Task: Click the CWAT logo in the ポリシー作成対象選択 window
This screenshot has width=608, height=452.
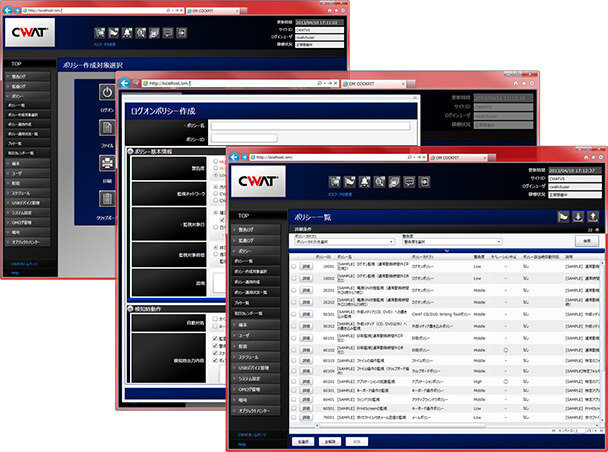Action: tap(30, 32)
